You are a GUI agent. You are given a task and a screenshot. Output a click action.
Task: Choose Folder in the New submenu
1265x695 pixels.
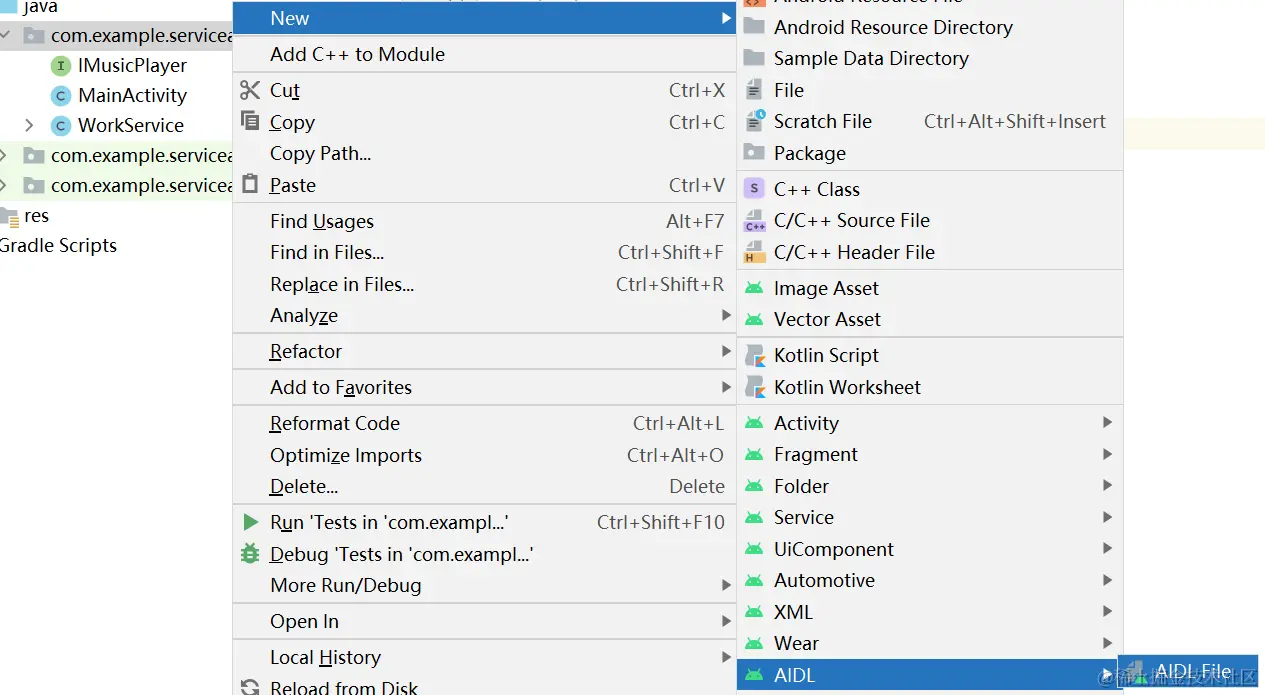tap(930, 486)
